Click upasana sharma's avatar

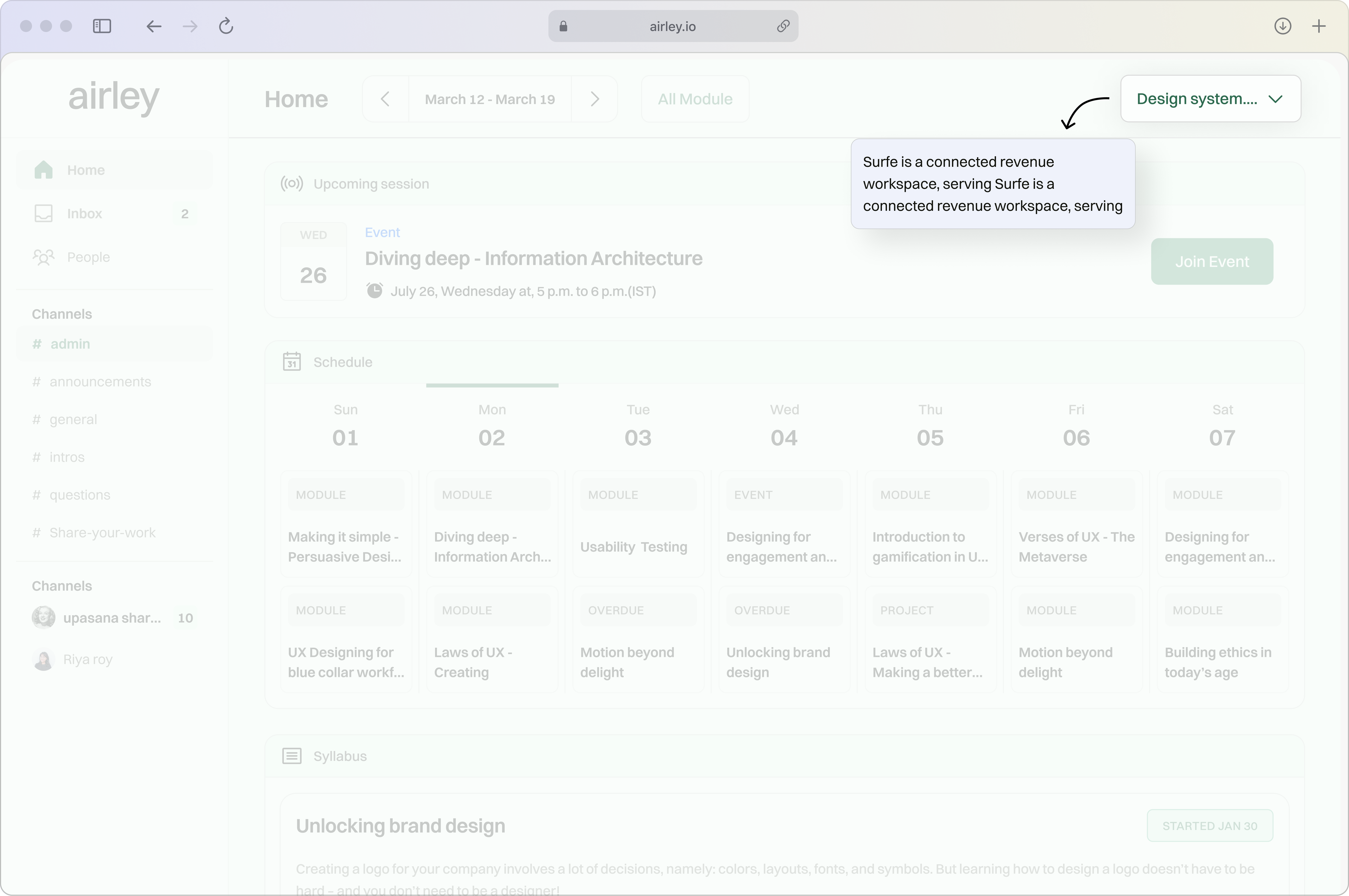pos(44,618)
